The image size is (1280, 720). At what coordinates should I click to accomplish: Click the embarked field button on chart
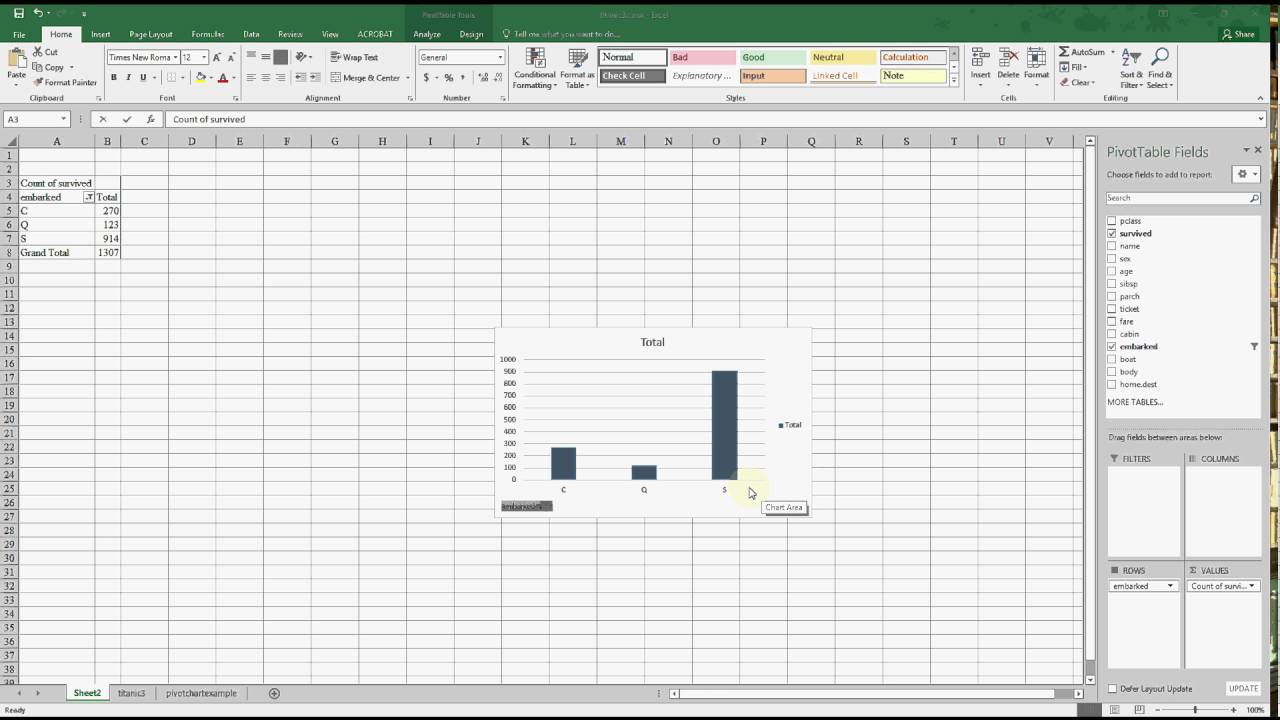click(x=526, y=506)
